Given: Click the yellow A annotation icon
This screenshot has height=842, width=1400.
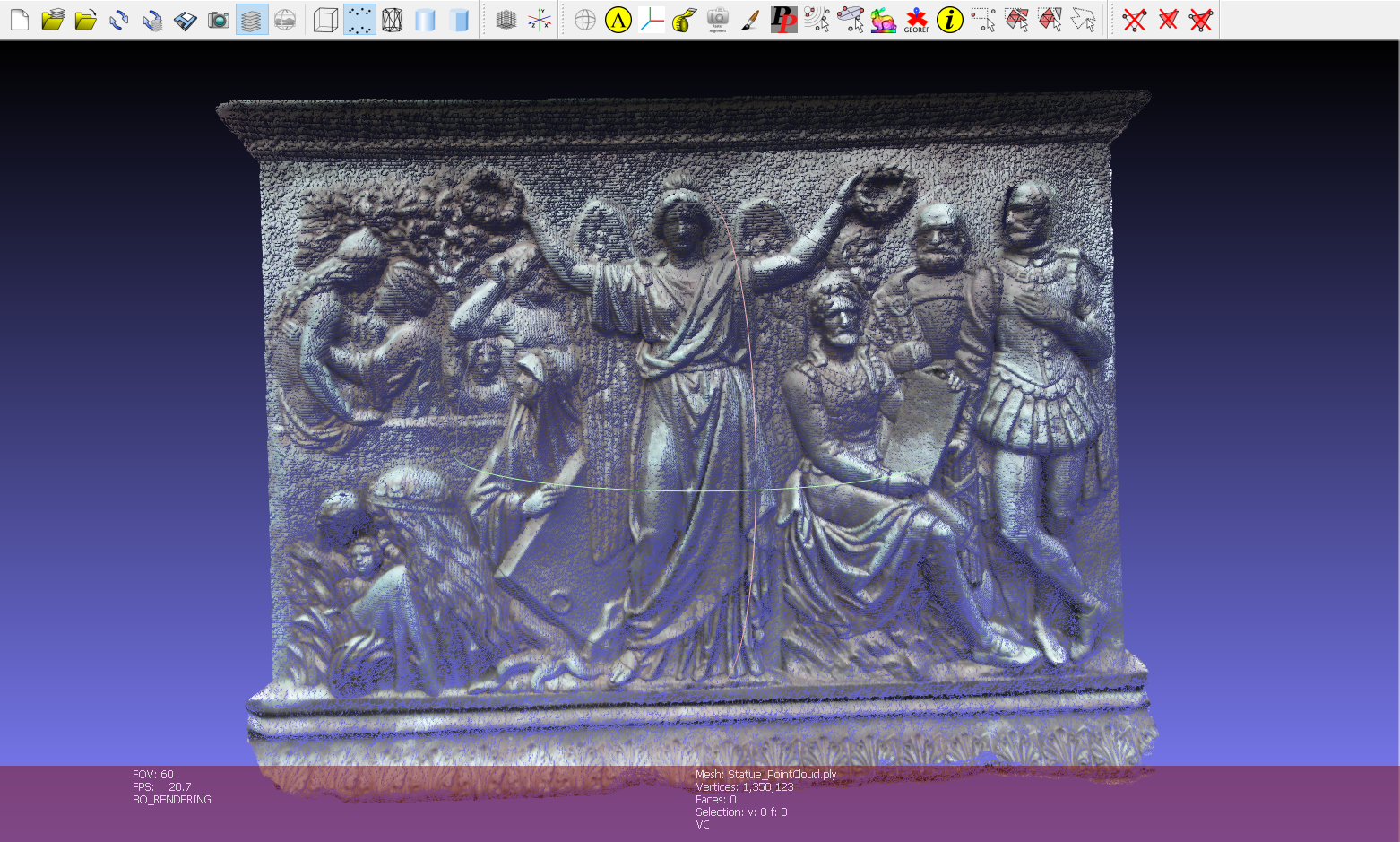Looking at the screenshot, I should coord(618,20).
